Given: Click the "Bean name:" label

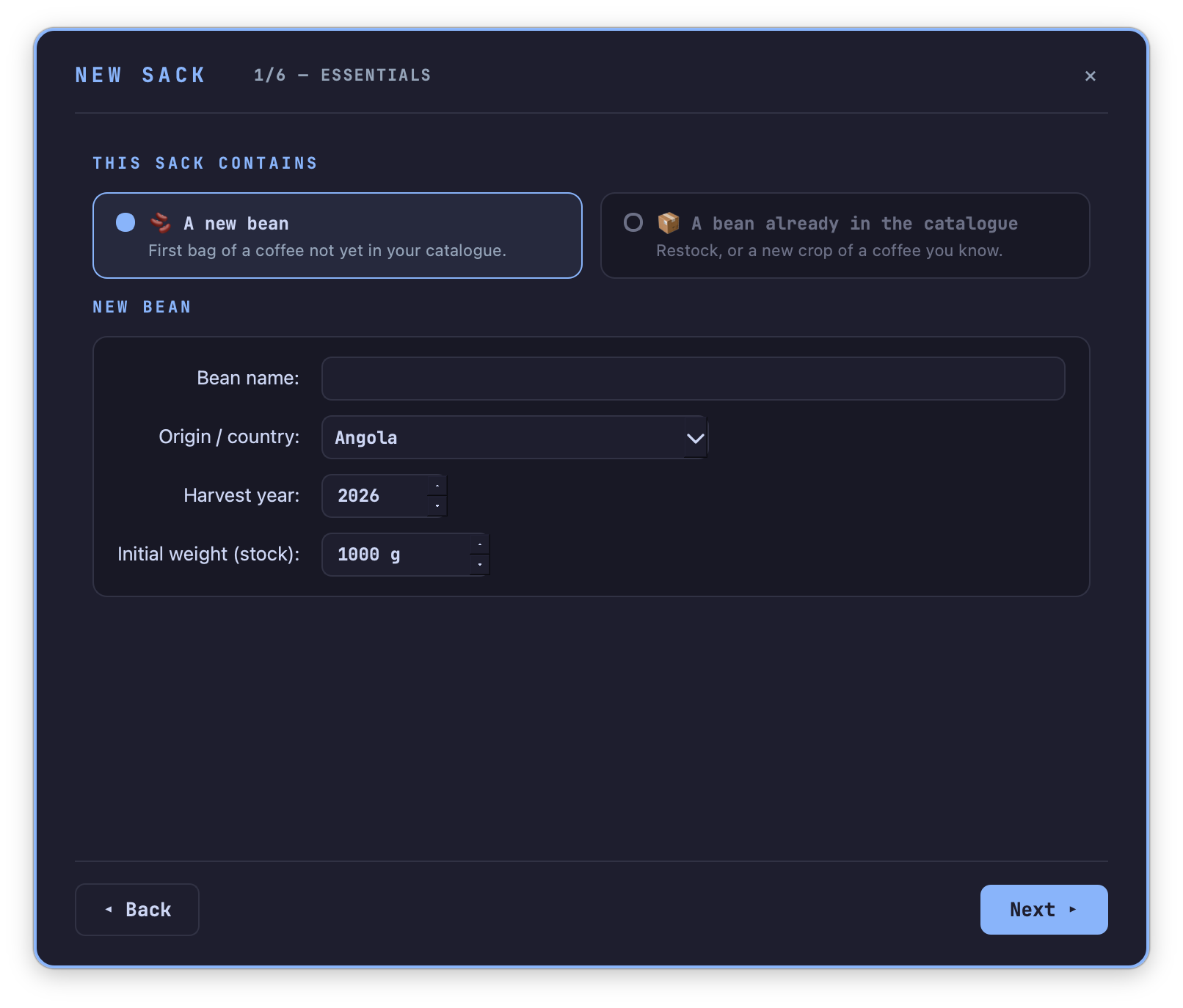Looking at the screenshot, I should [x=248, y=378].
